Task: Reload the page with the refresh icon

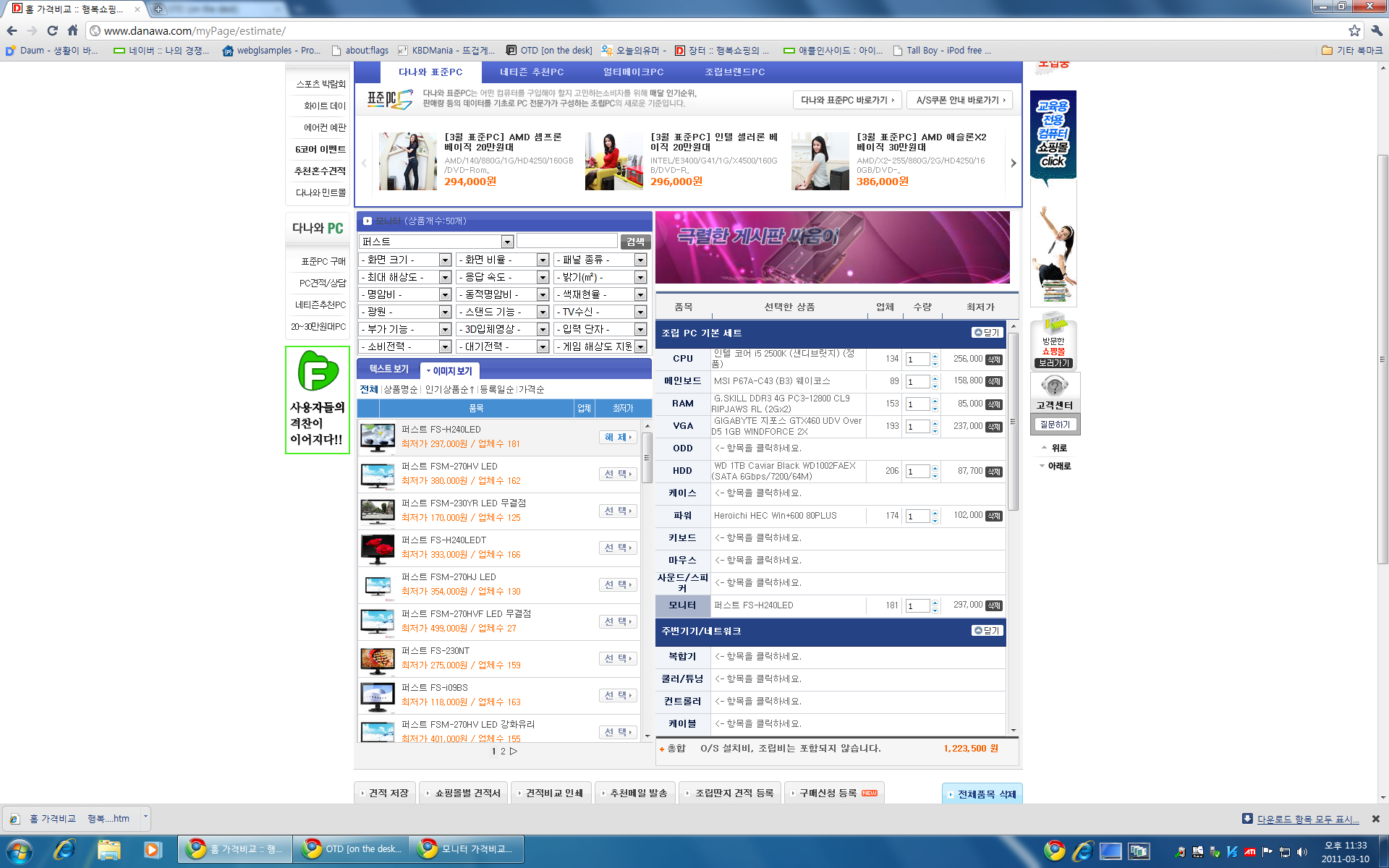Action: click(x=52, y=30)
